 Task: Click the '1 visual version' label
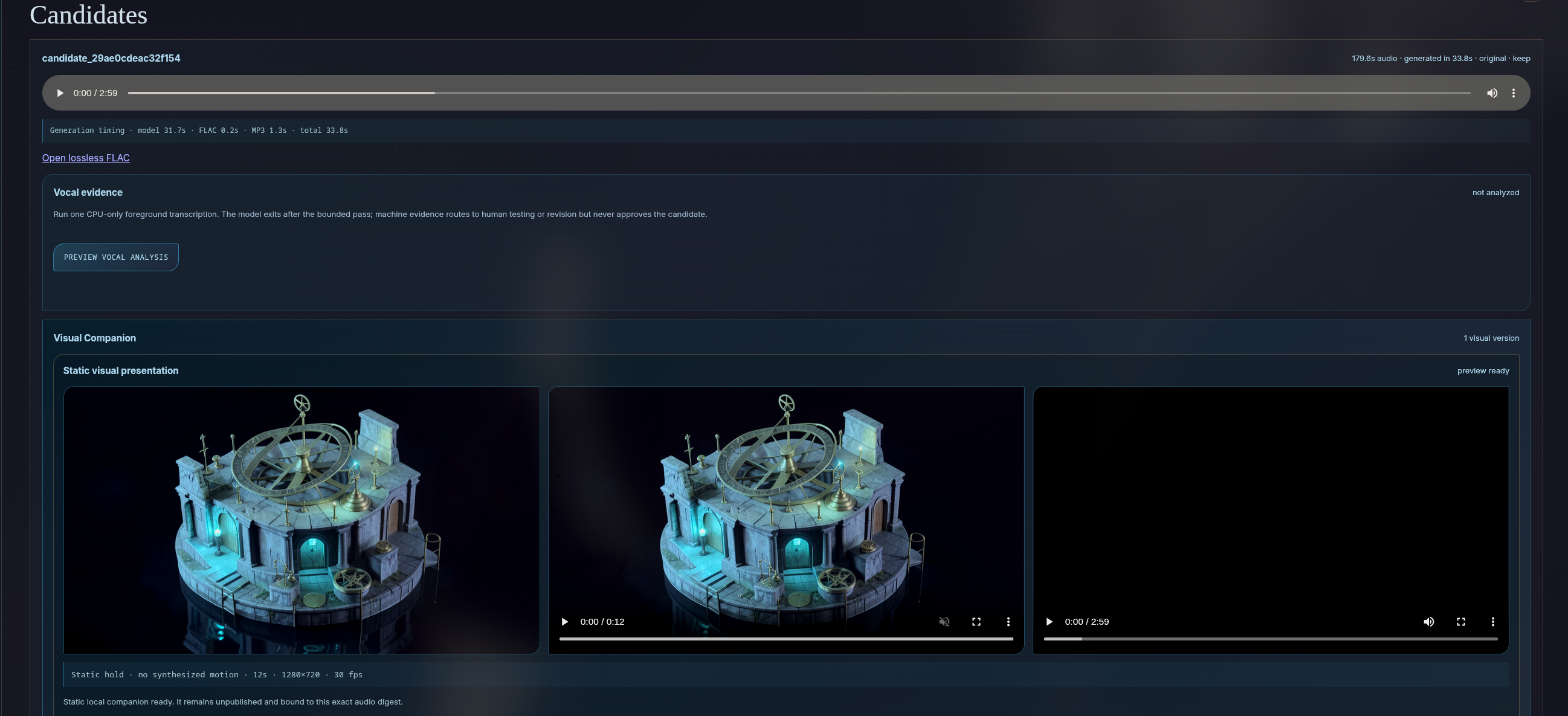coord(1491,338)
